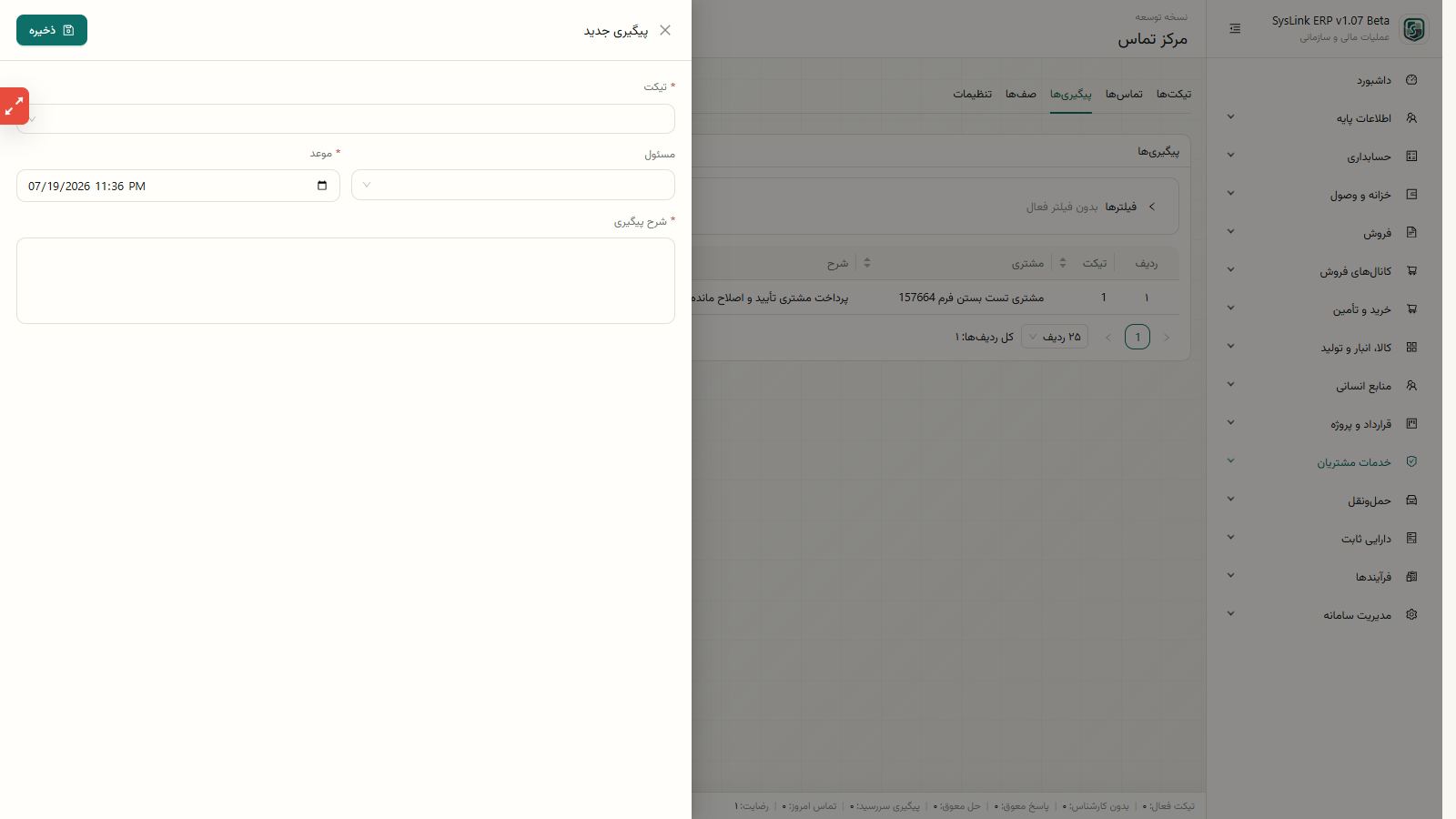Click the حمل‌ونقل sidebar icon

point(1411,500)
